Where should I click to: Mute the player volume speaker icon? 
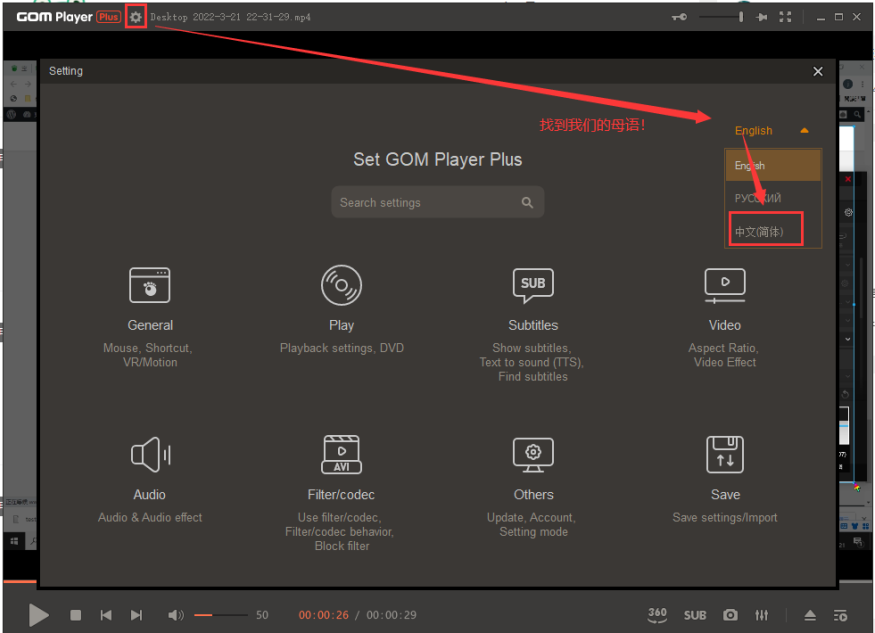pyautogui.click(x=175, y=615)
